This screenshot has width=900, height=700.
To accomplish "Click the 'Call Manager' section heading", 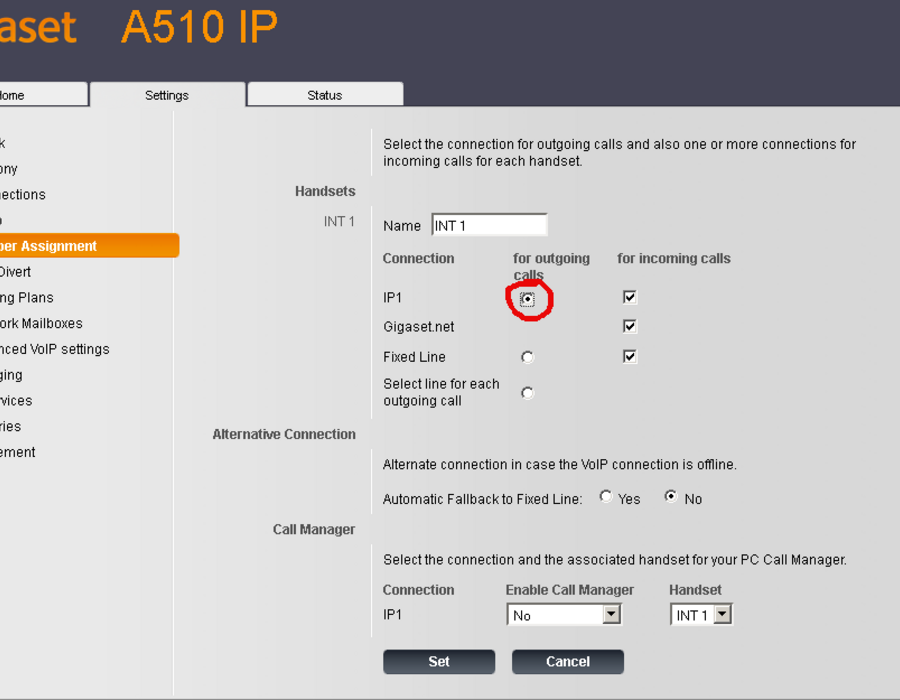I will [313, 530].
